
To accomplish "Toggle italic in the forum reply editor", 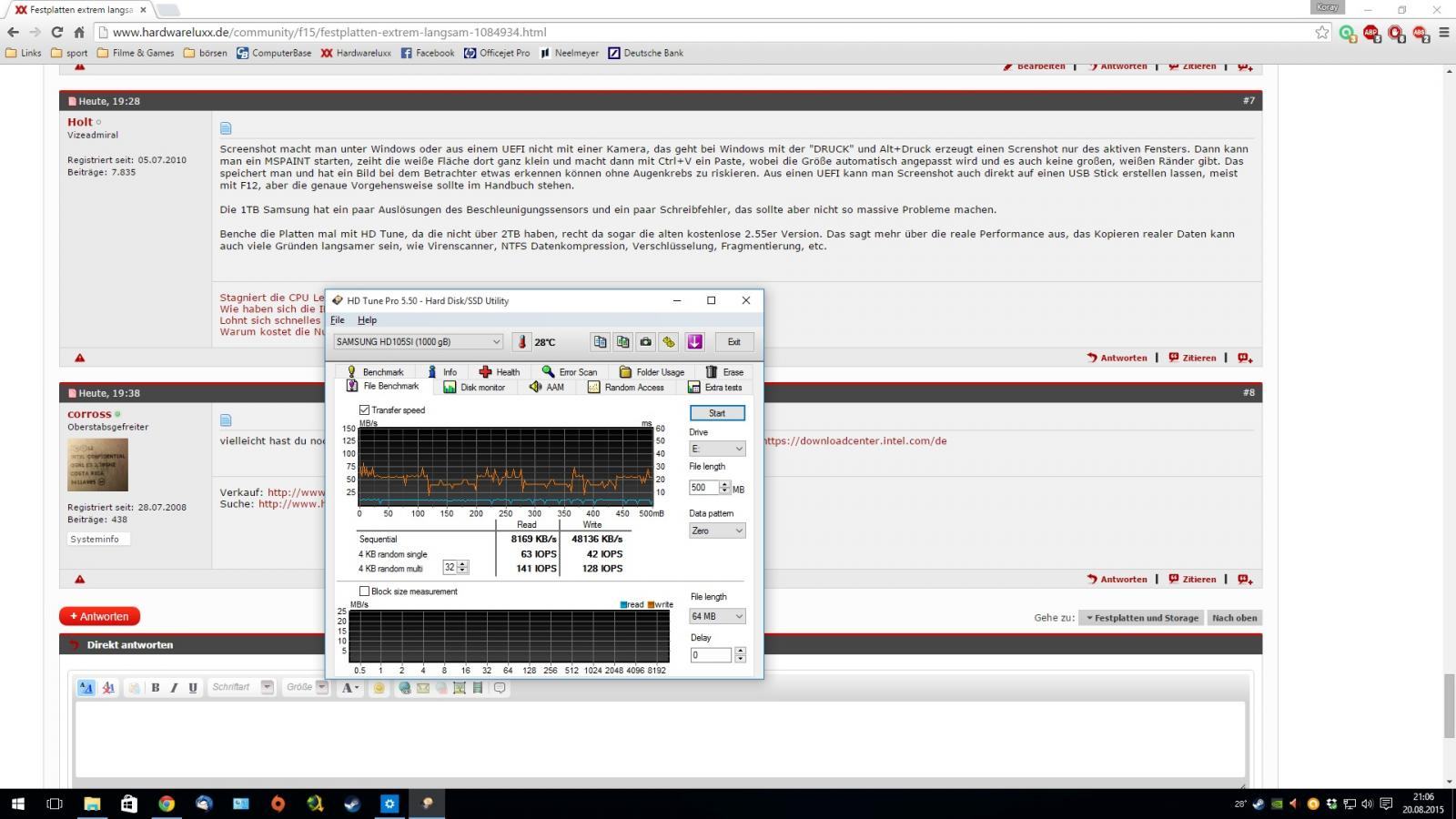I will tap(174, 688).
